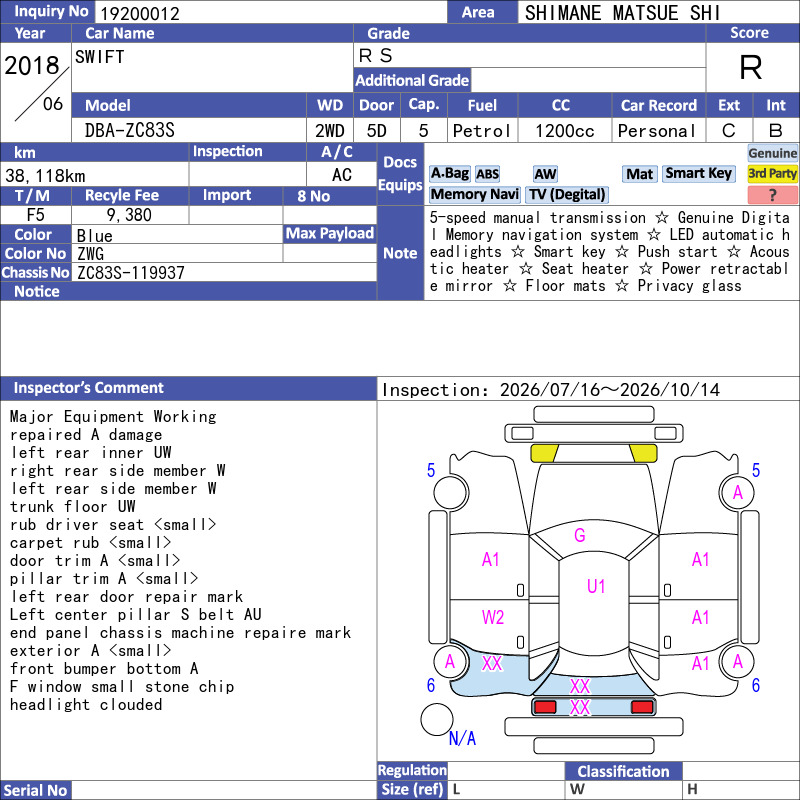Image resolution: width=800 pixels, height=800 pixels.
Task: Click the ABS equipment badge
Action: coord(487,174)
